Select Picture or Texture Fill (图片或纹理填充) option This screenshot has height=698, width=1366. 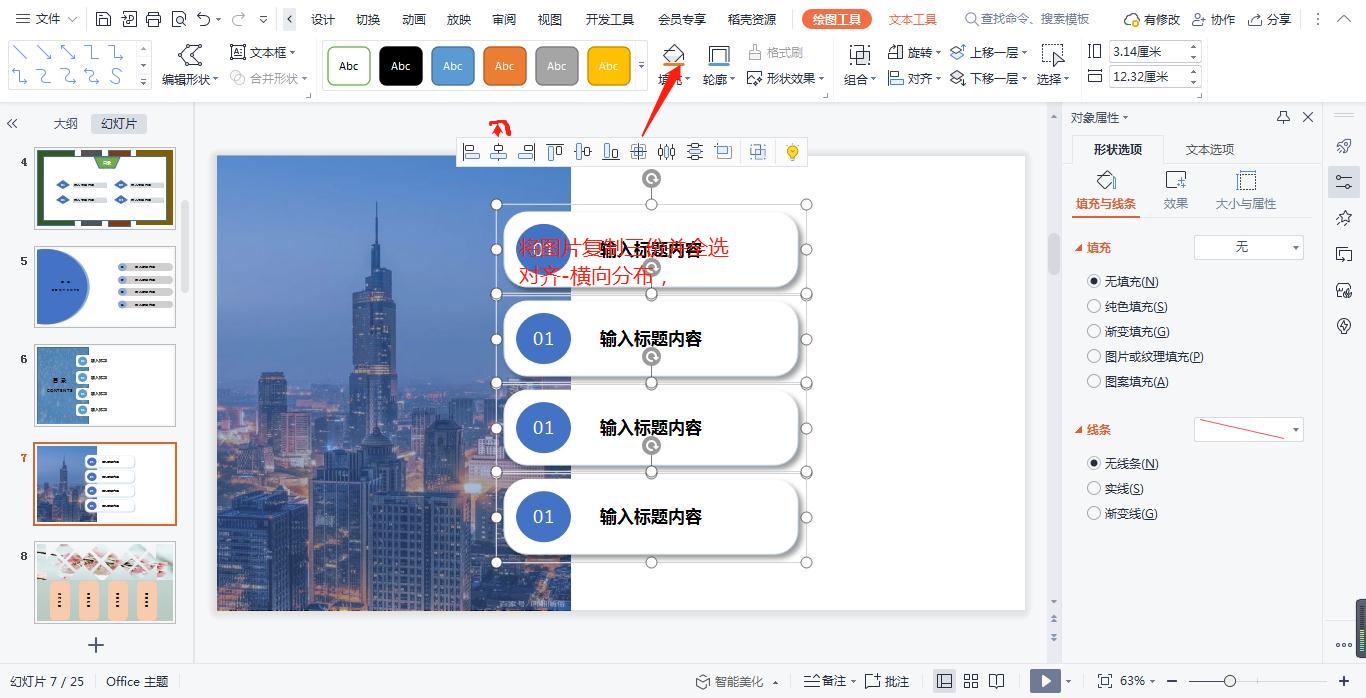tap(1094, 357)
